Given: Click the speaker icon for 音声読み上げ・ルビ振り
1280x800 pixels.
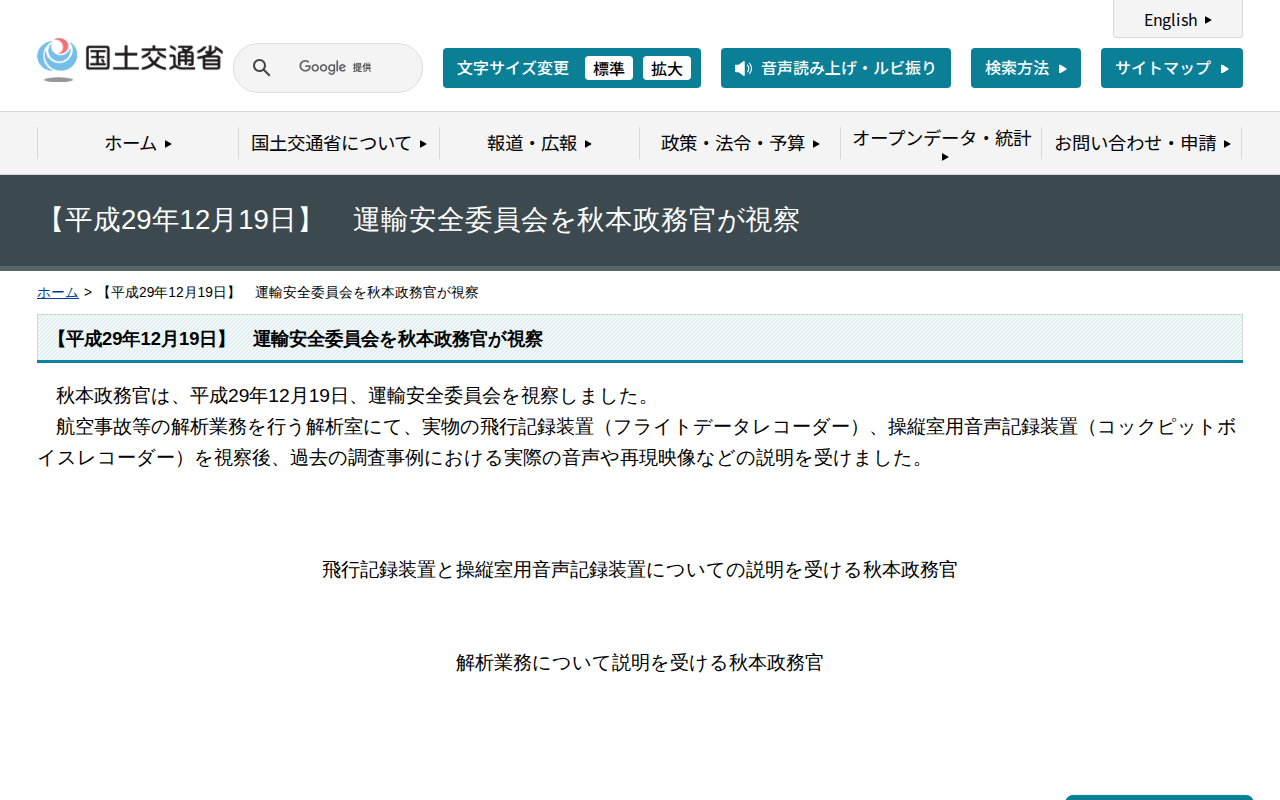Looking at the screenshot, I should [741, 68].
